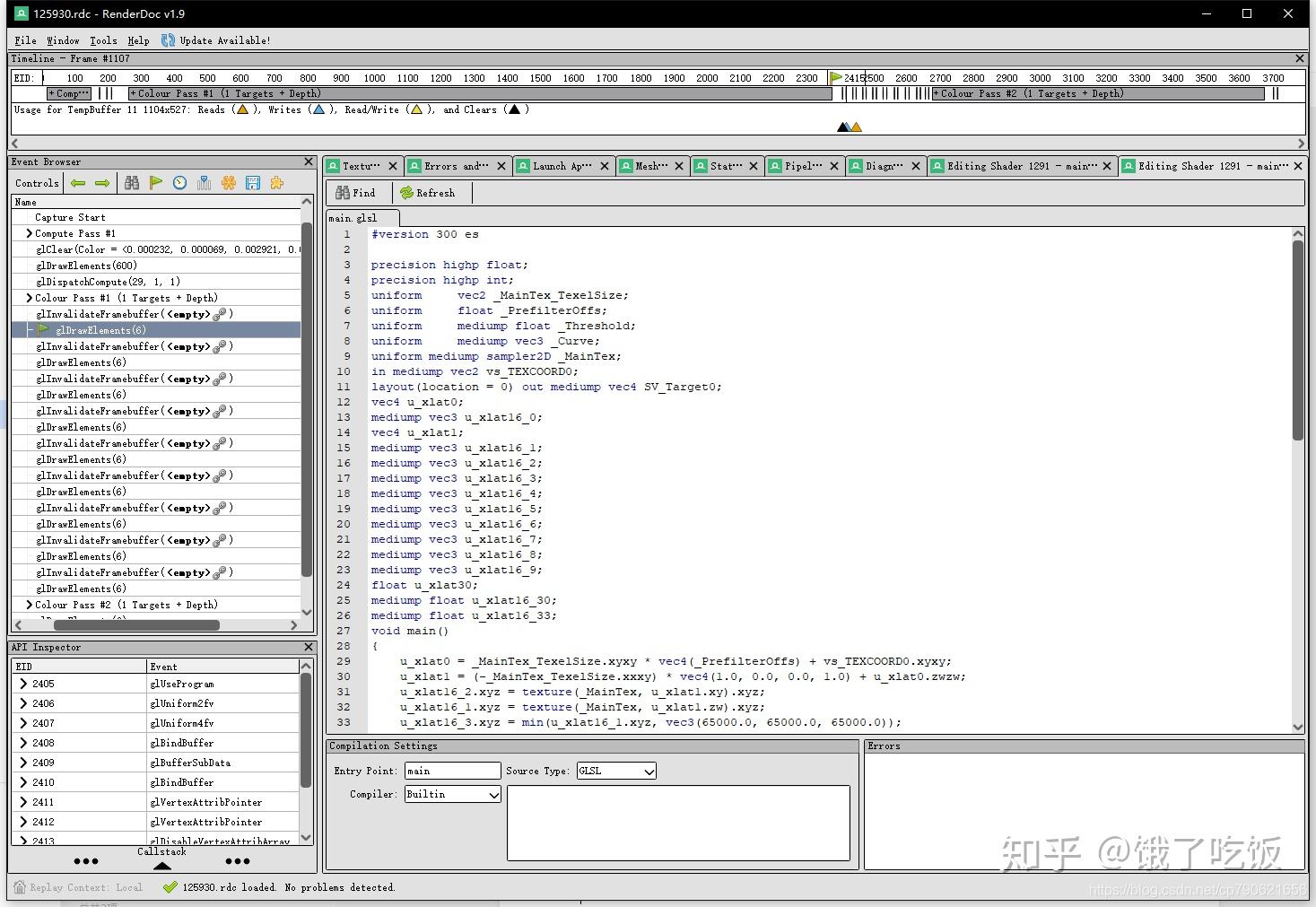Open the Tools menu
Viewport: 1316px width, 907px height.
[103, 40]
